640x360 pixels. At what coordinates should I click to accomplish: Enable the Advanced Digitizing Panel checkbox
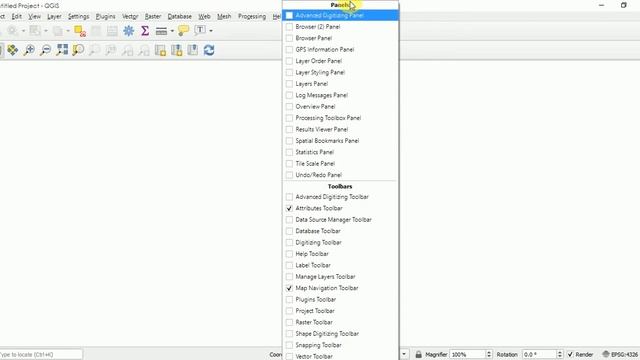pyautogui.click(x=289, y=16)
